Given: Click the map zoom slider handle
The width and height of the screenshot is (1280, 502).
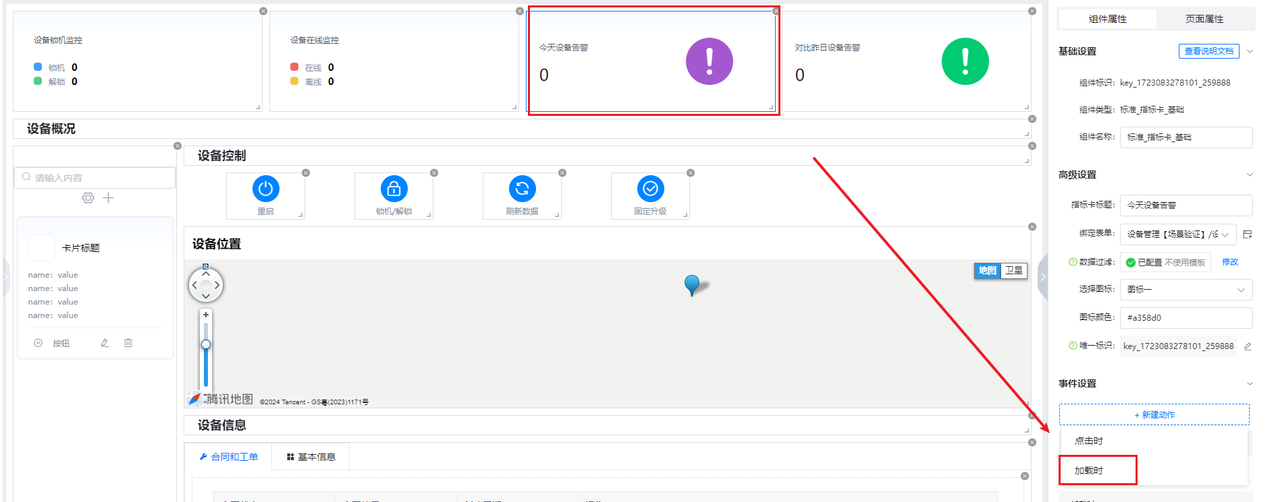Looking at the screenshot, I should [206, 344].
